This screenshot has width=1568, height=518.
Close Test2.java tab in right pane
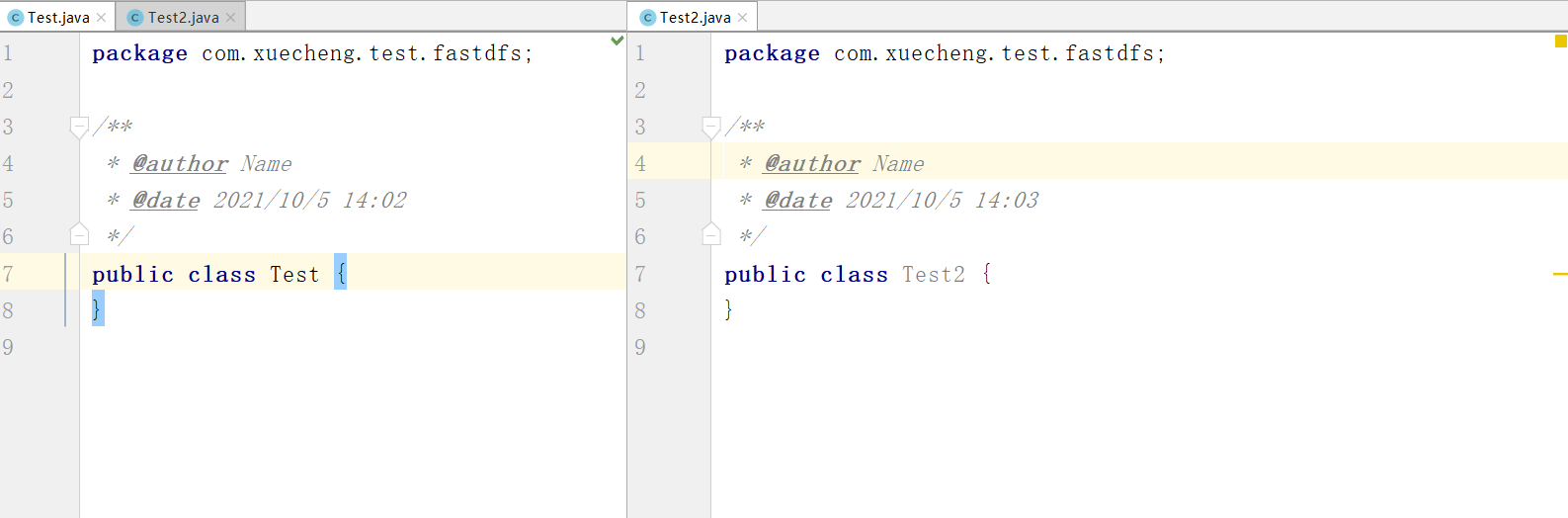[742, 18]
